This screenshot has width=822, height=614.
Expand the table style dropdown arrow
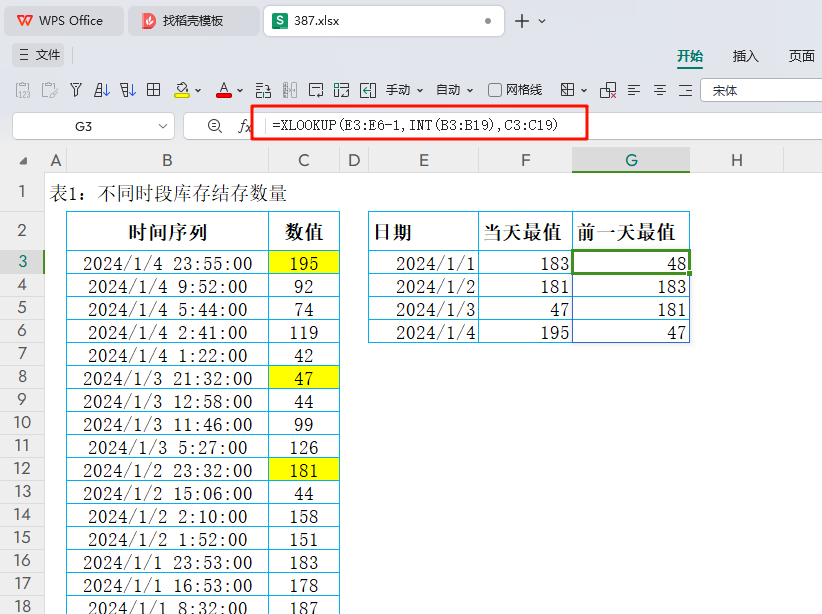[x=584, y=91]
